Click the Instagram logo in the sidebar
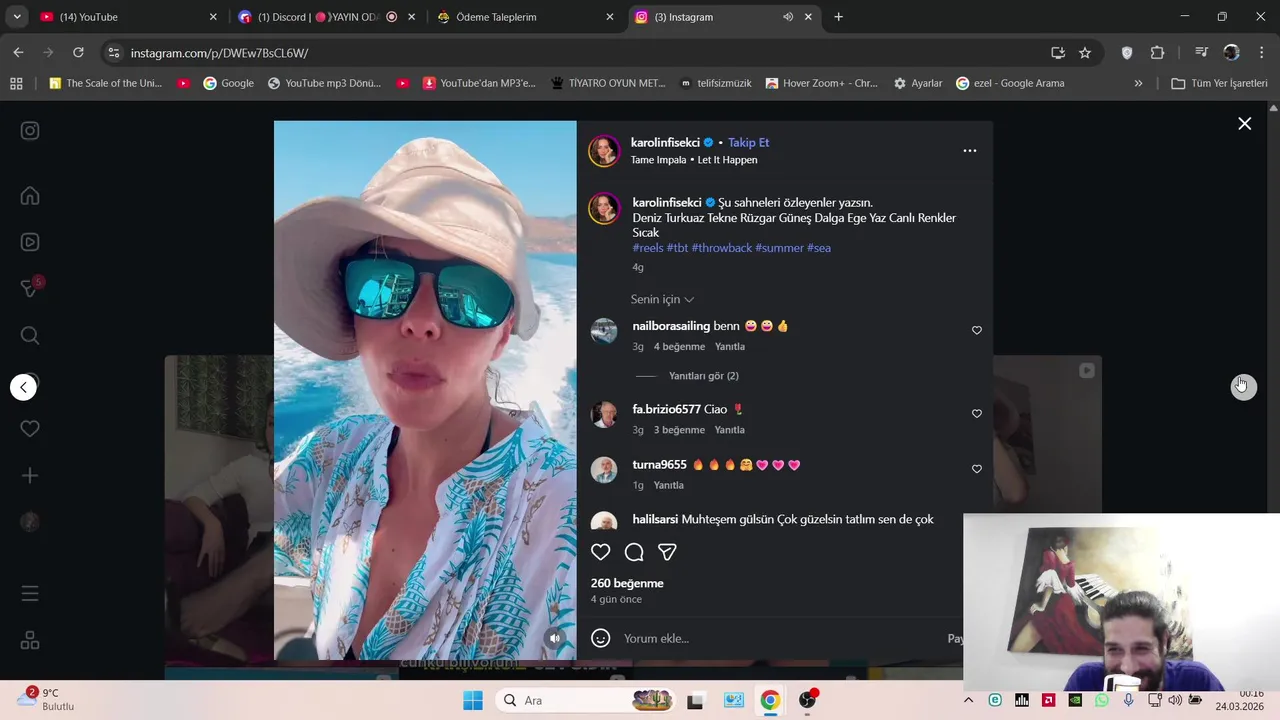Image resolution: width=1280 pixels, height=720 pixels. click(30, 131)
